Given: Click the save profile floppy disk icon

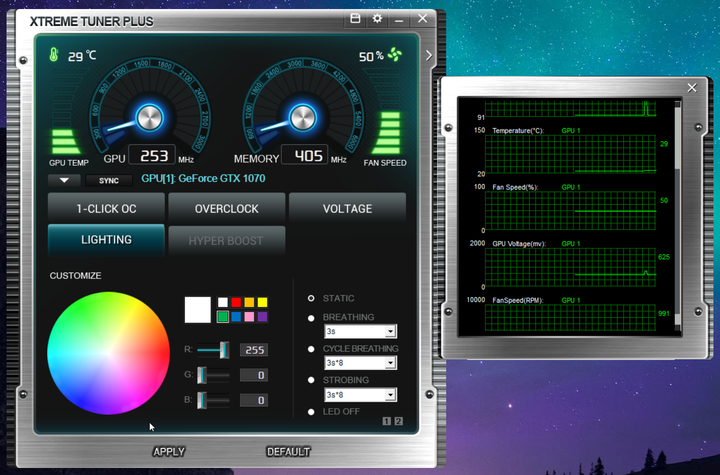Looking at the screenshot, I should point(355,18).
